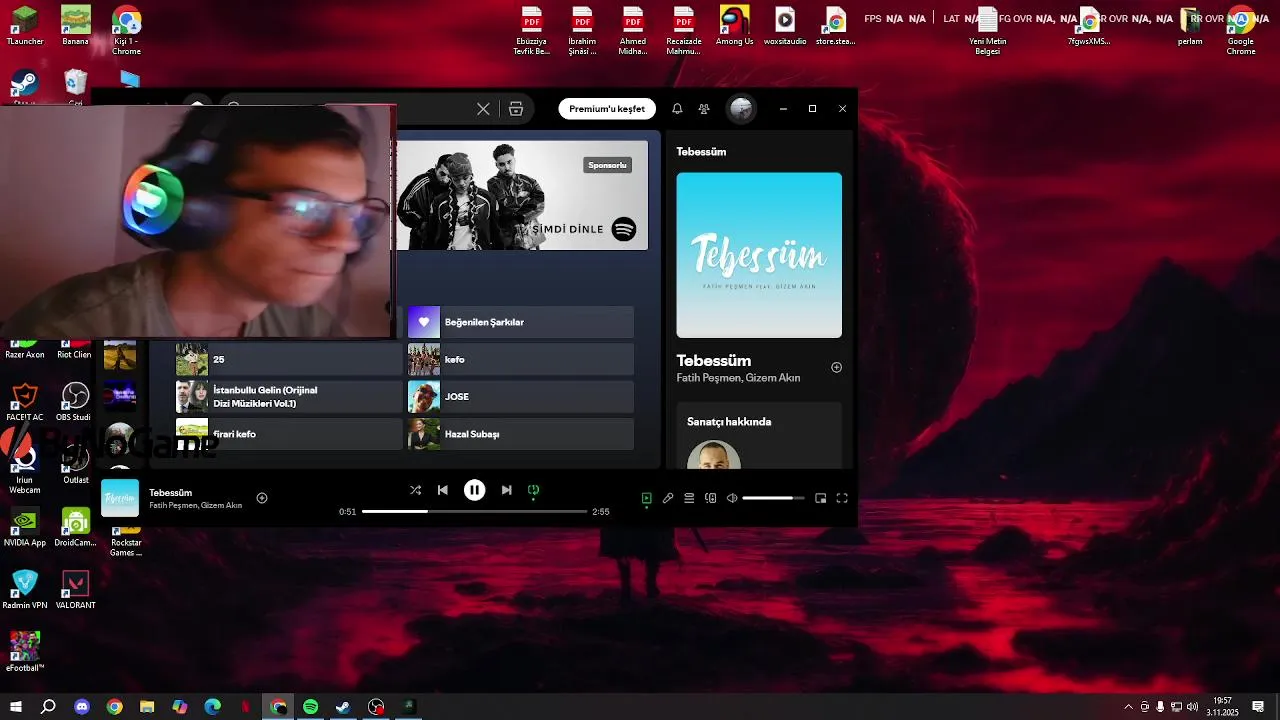Click the Sanatçı hakkında card

(x=759, y=435)
